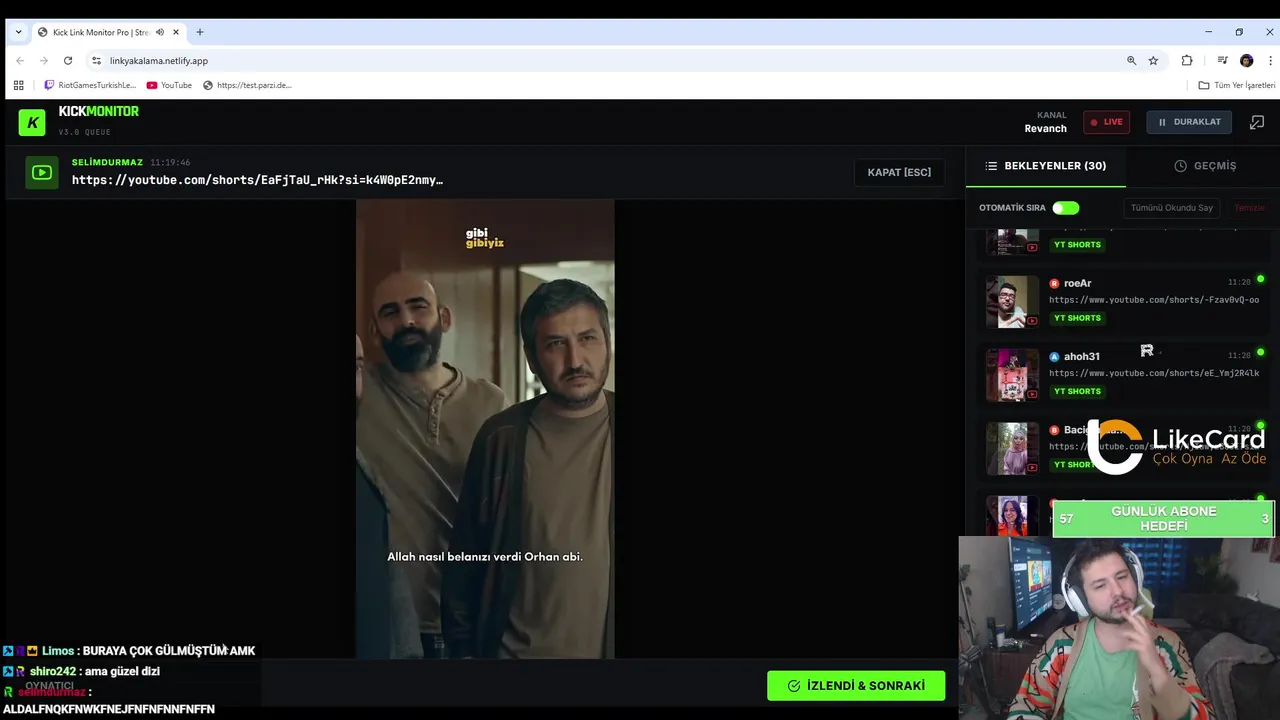Toggle the OTOMATİK SIRA switch
Viewport: 1280px width, 720px height.
click(x=1066, y=208)
